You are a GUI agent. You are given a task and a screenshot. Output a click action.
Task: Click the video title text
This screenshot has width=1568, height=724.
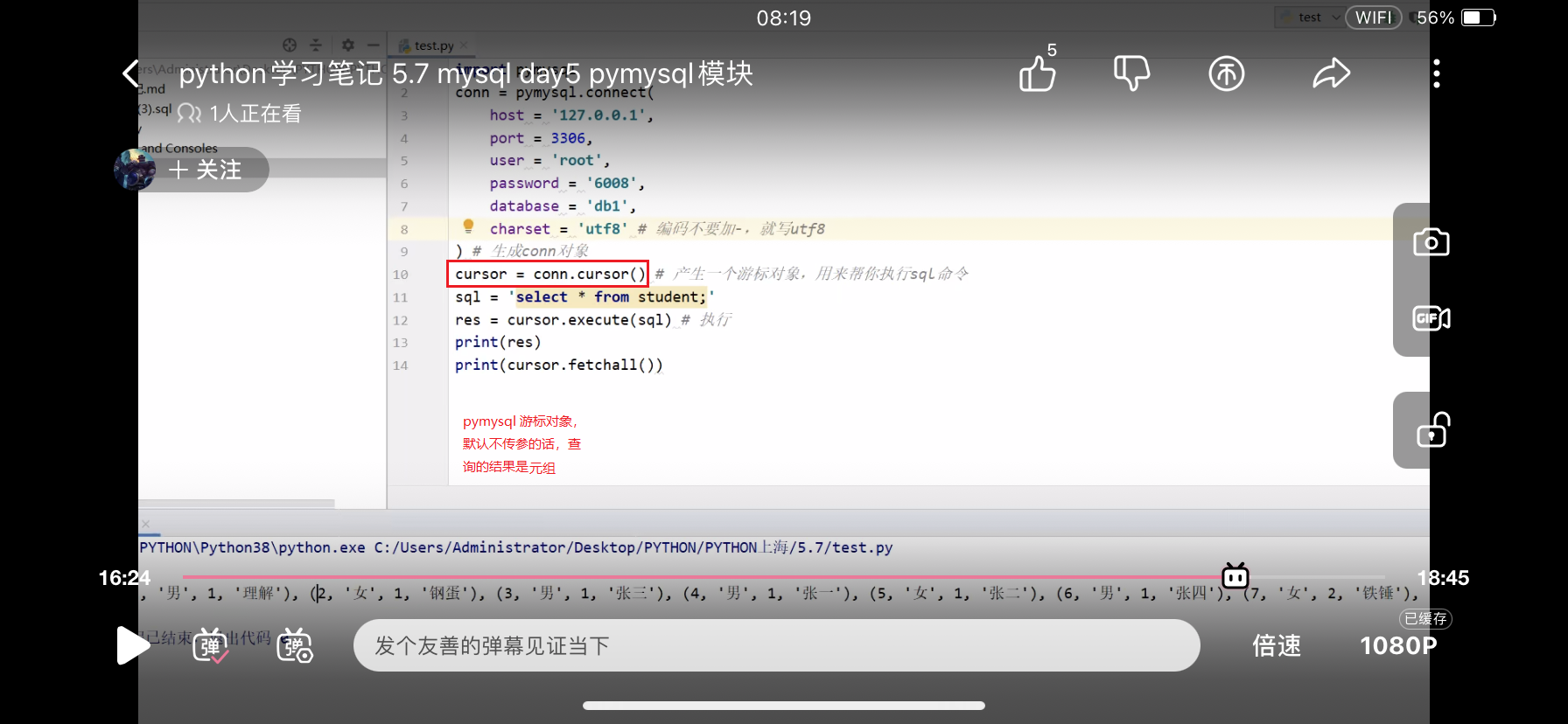pos(466,73)
